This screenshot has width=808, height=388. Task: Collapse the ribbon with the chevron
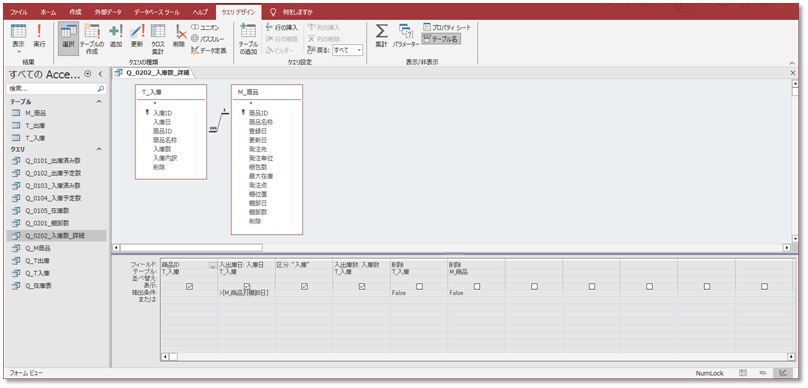pos(793,62)
